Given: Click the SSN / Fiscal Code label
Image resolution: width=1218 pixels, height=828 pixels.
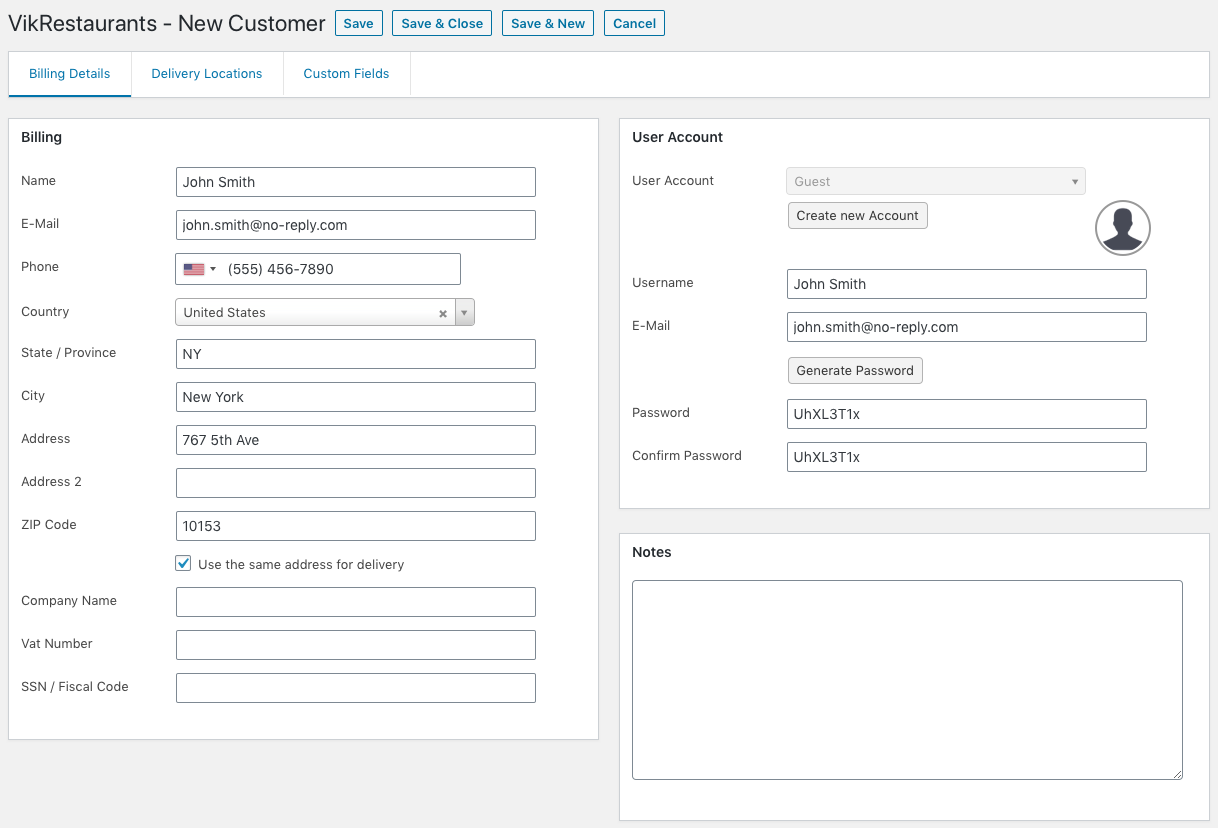Looking at the screenshot, I should tap(75, 687).
